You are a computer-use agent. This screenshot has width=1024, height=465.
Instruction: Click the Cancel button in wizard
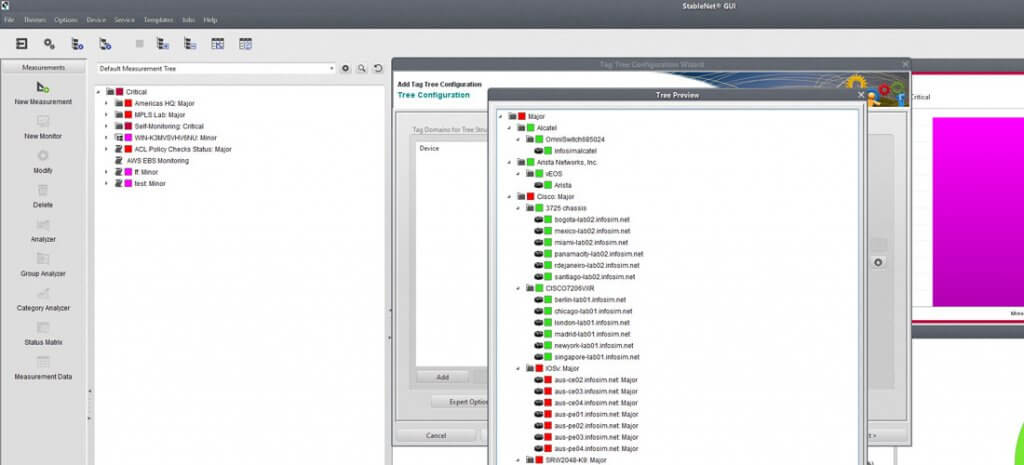(436, 436)
